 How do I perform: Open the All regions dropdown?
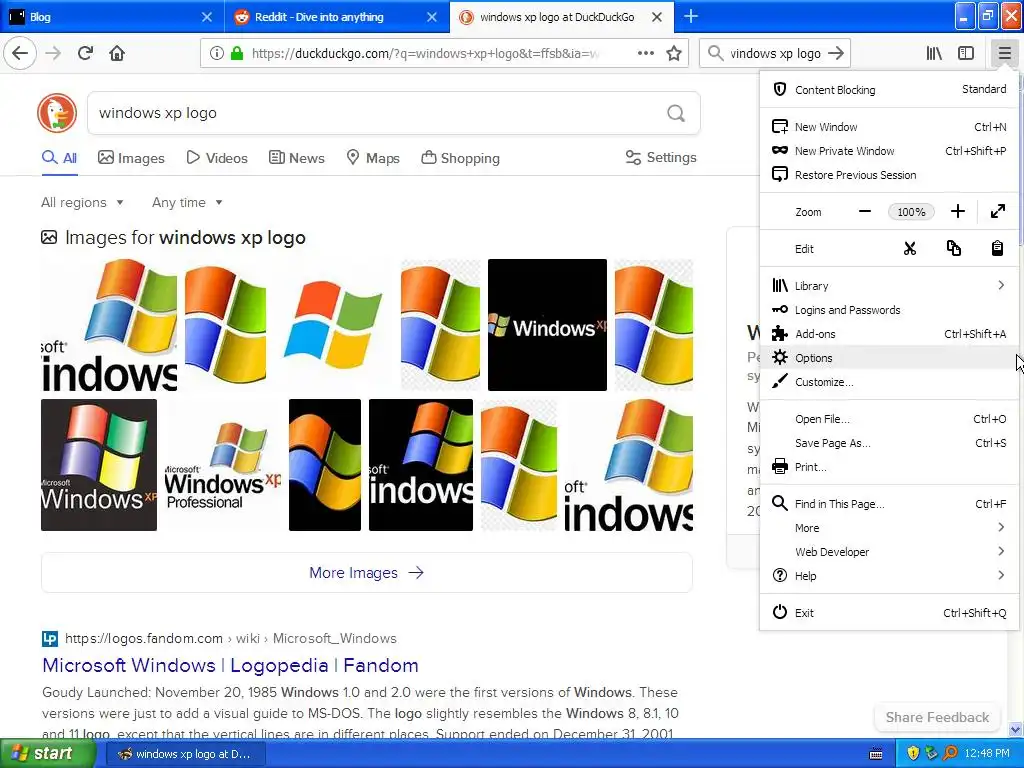tap(82, 202)
